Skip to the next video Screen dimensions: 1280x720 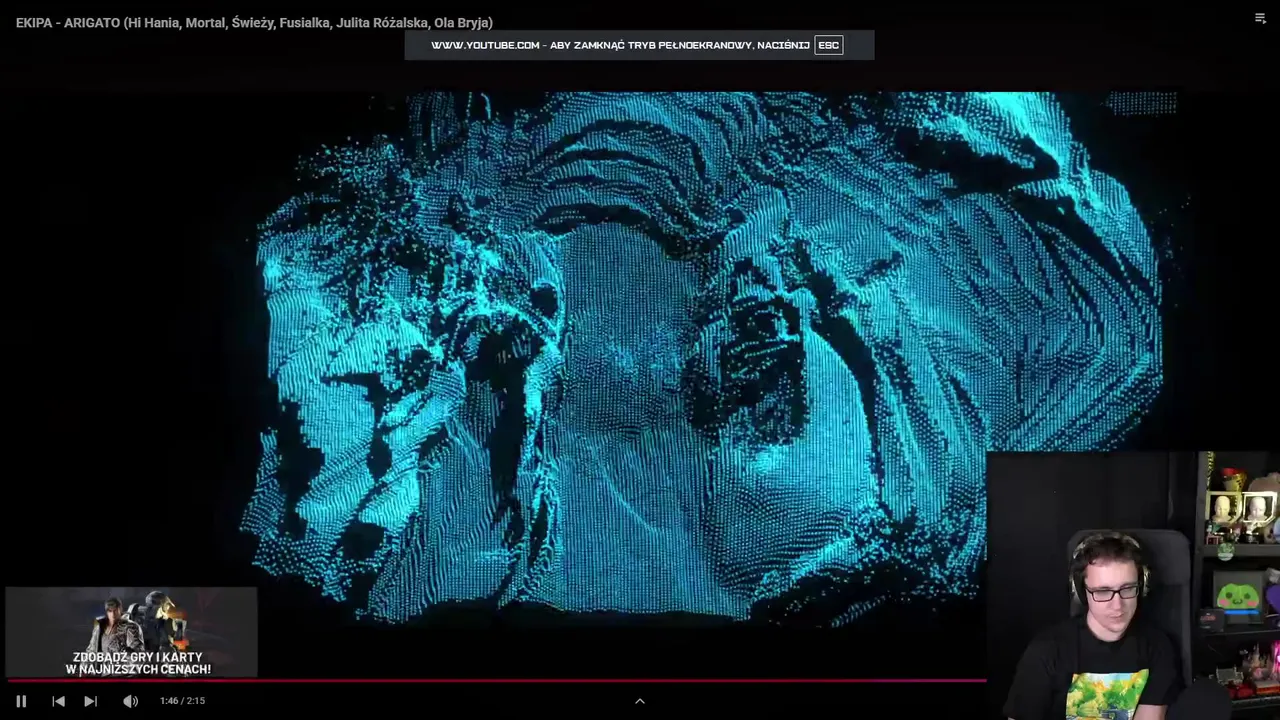(x=90, y=701)
